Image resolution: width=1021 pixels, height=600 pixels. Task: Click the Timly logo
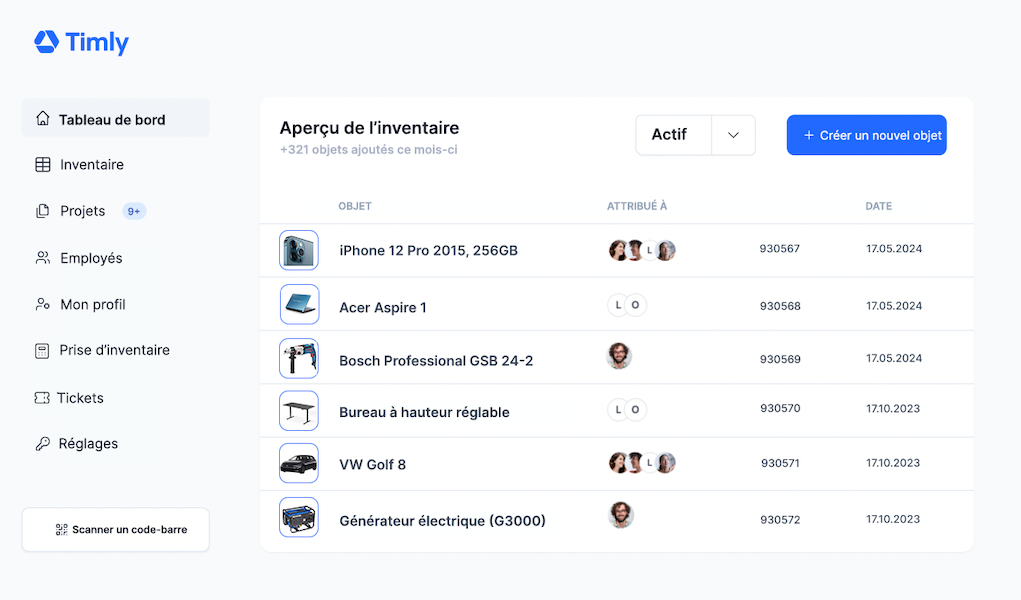coord(81,42)
